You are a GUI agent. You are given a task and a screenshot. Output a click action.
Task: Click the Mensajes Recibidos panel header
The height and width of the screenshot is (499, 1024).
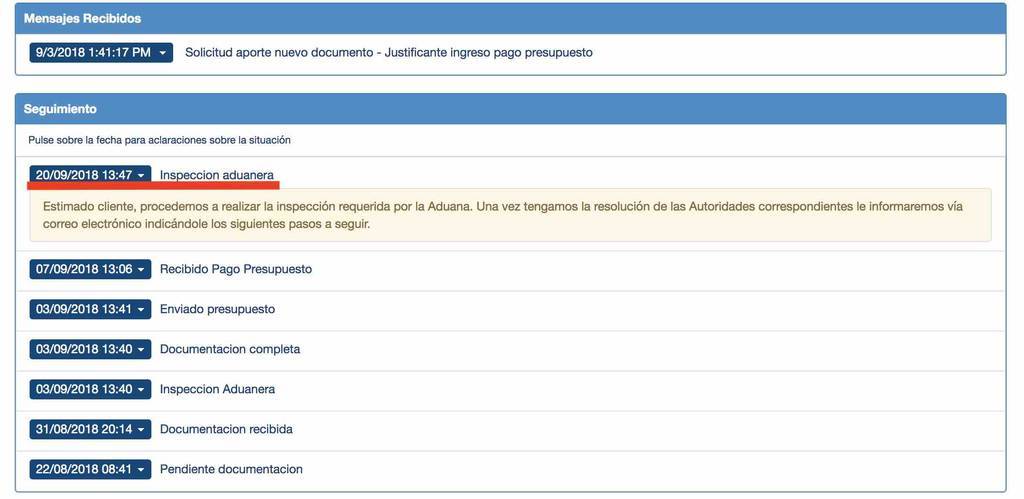pyautogui.click(x=511, y=18)
